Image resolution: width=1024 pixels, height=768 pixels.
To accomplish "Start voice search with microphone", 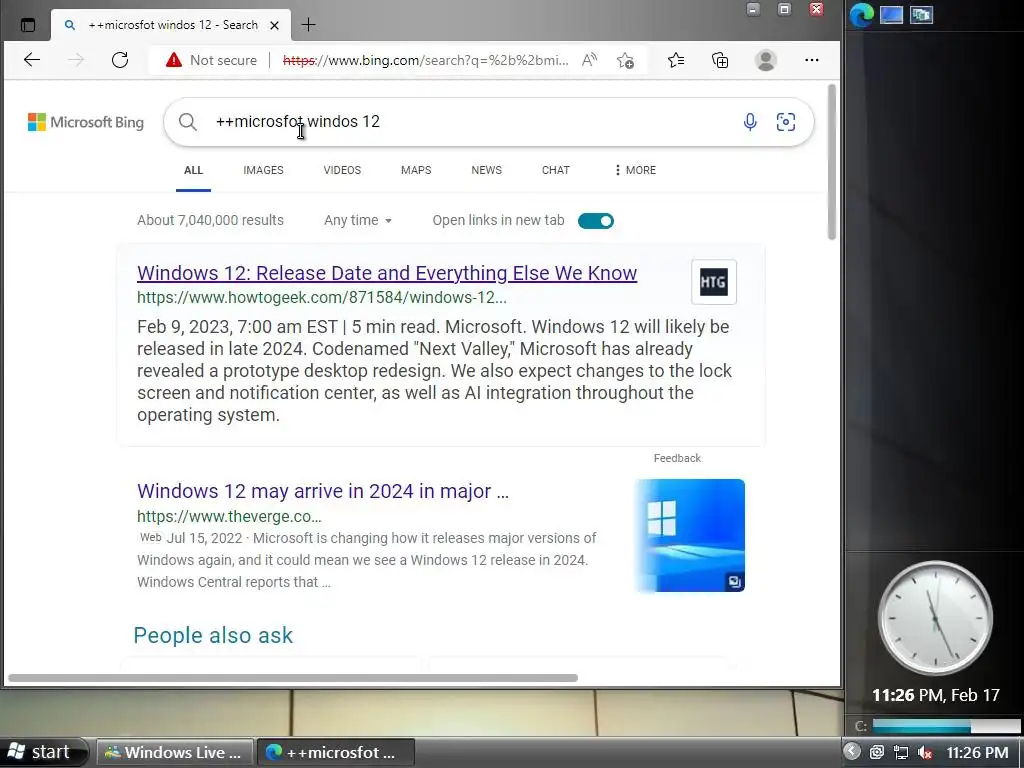I will [750, 121].
